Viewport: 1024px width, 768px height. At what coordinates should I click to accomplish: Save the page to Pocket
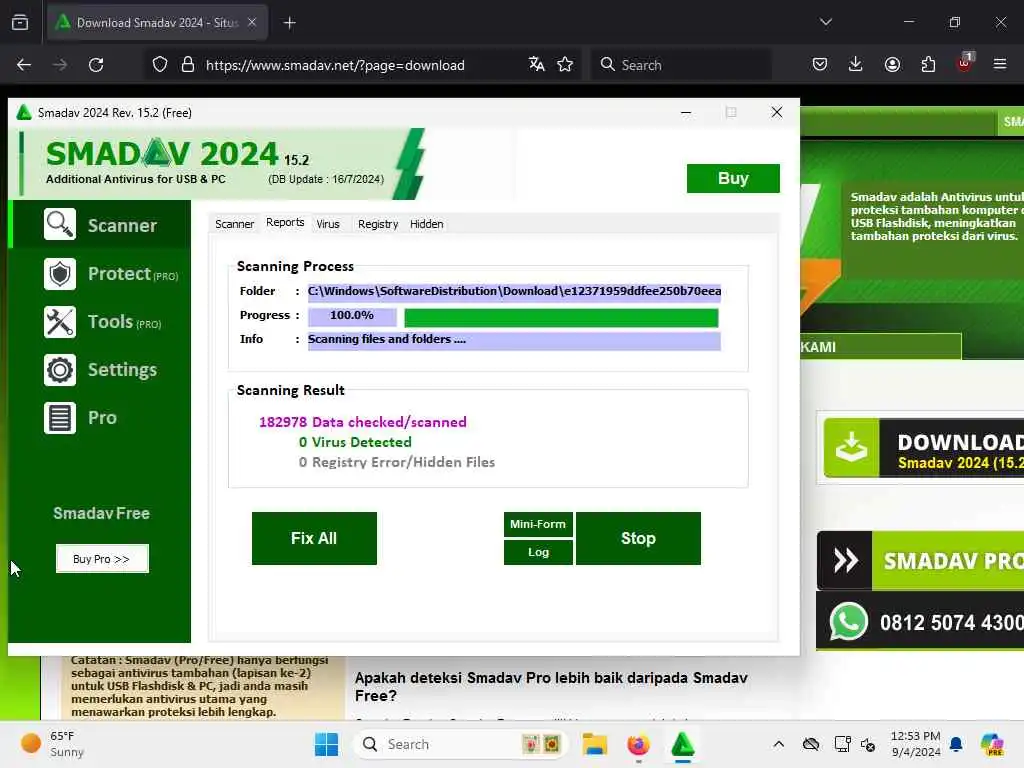click(820, 64)
